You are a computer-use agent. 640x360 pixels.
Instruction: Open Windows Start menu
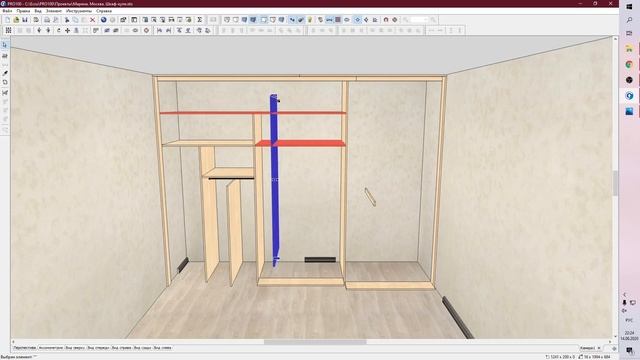point(629,7)
